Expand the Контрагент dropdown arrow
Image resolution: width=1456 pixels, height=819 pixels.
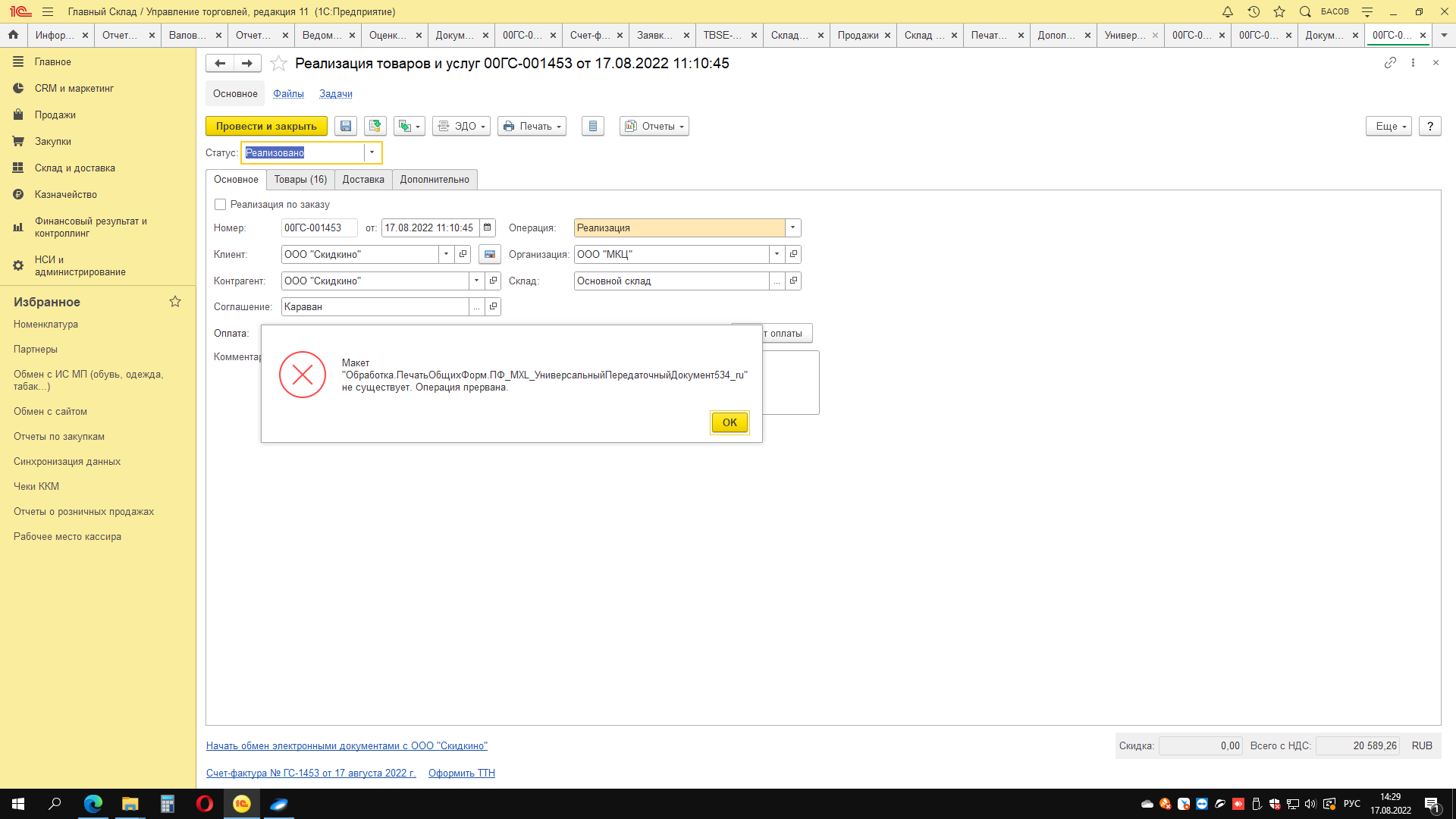pyautogui.click(x=476, y=281)
